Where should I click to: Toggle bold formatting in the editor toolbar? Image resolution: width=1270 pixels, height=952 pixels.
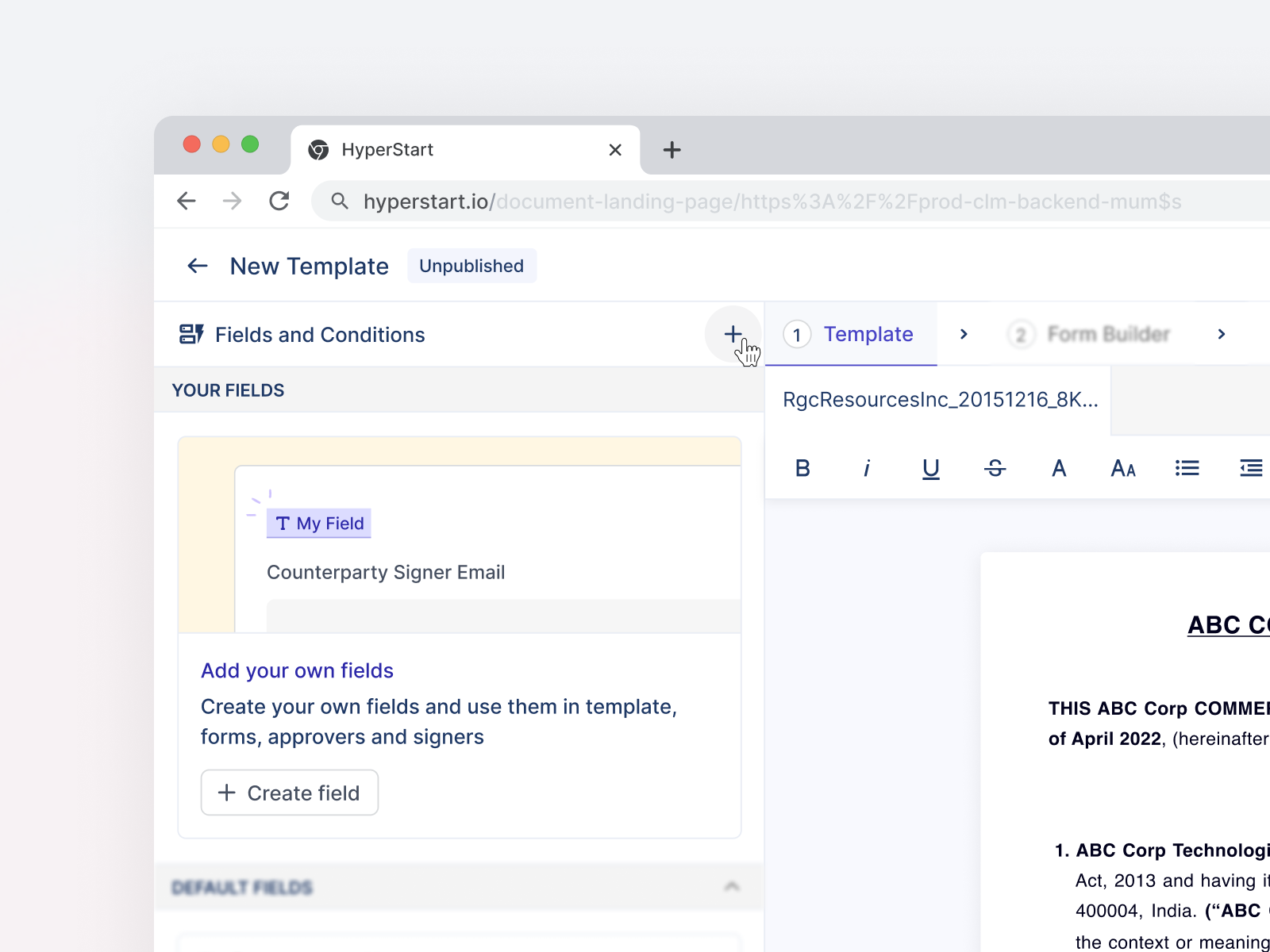802,468
